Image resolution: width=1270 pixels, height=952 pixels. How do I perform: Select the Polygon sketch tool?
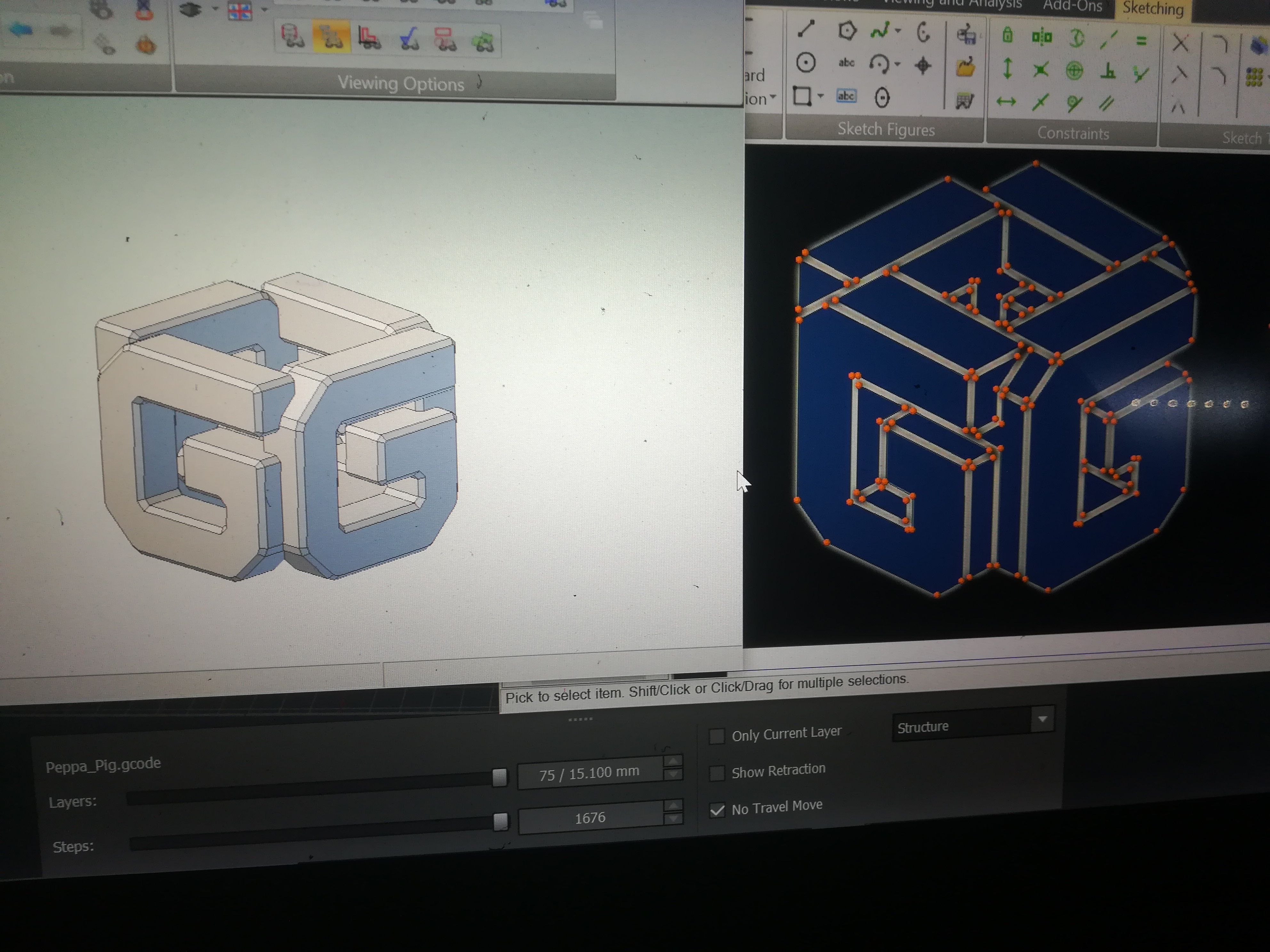[847, 30]
